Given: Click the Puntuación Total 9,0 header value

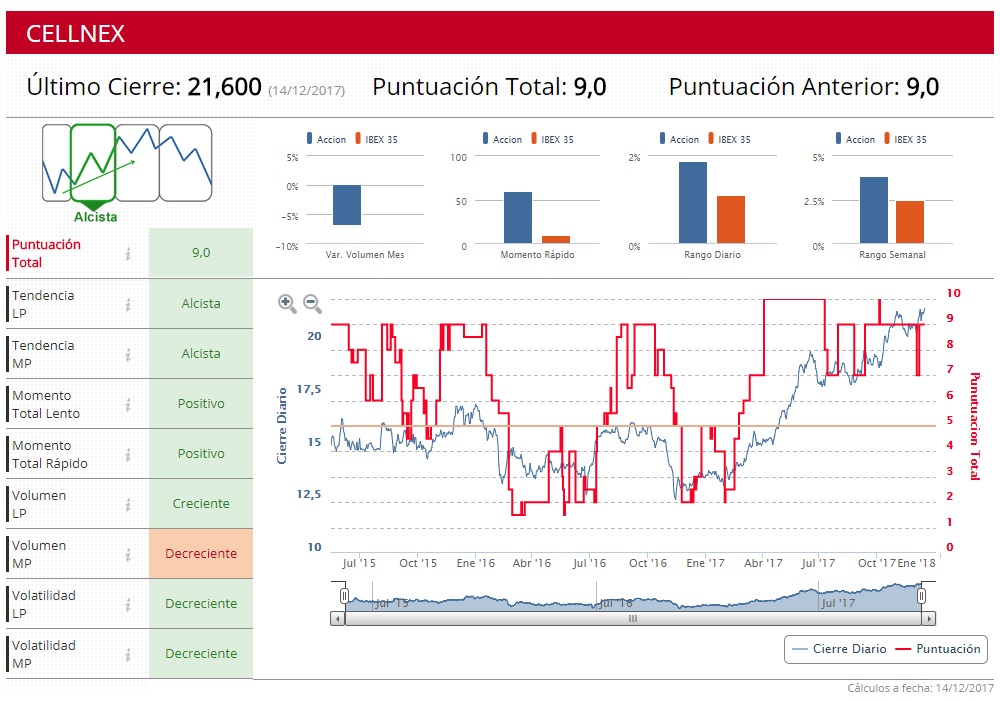Looking at the screenshot, I should pos(590,87).
